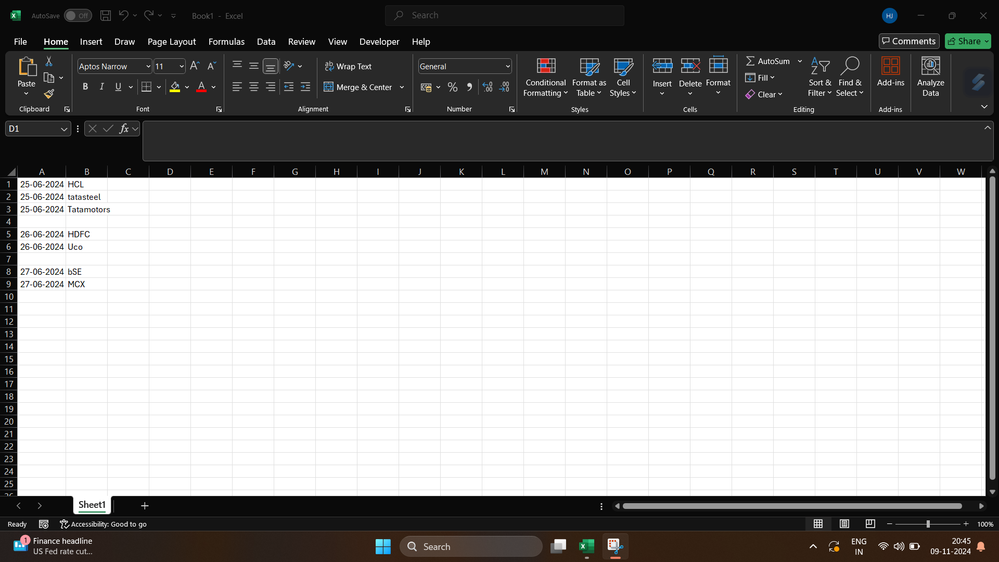Click the Comments button
The height and width of the screenshot is (562, 999).
[909, 41]
